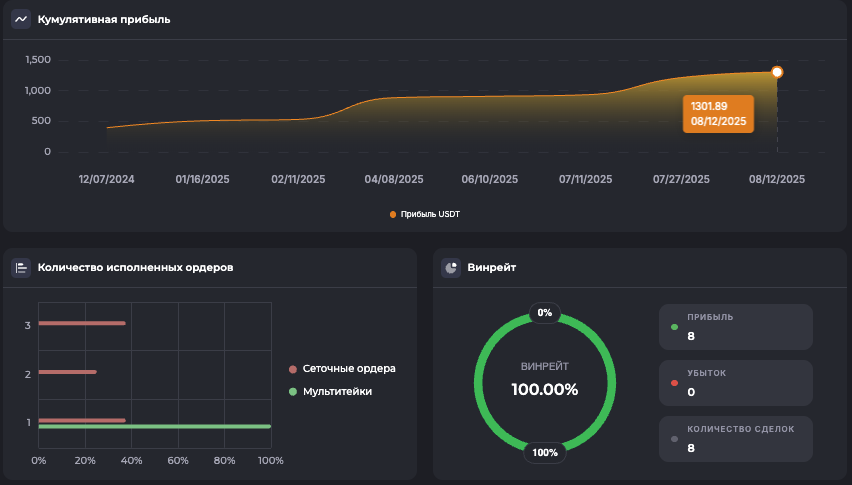Click the white data point marker on chart

[777, 72]
